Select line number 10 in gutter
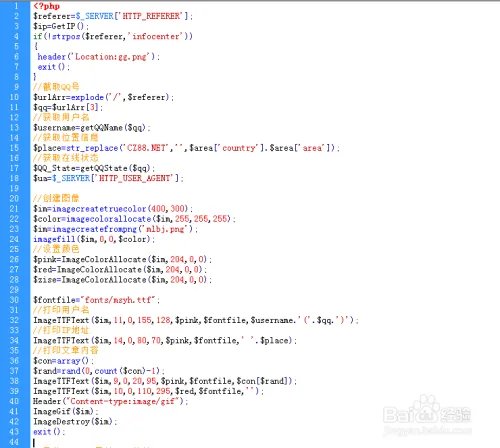 [x=14, y=97]
